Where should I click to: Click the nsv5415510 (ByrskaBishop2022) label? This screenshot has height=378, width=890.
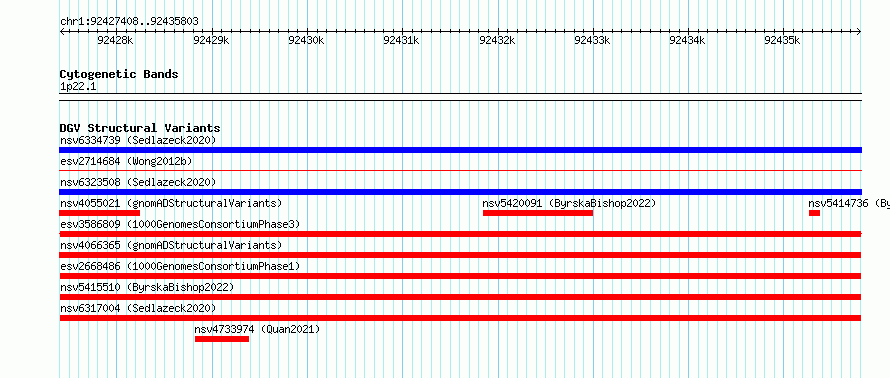pos(147,287)
